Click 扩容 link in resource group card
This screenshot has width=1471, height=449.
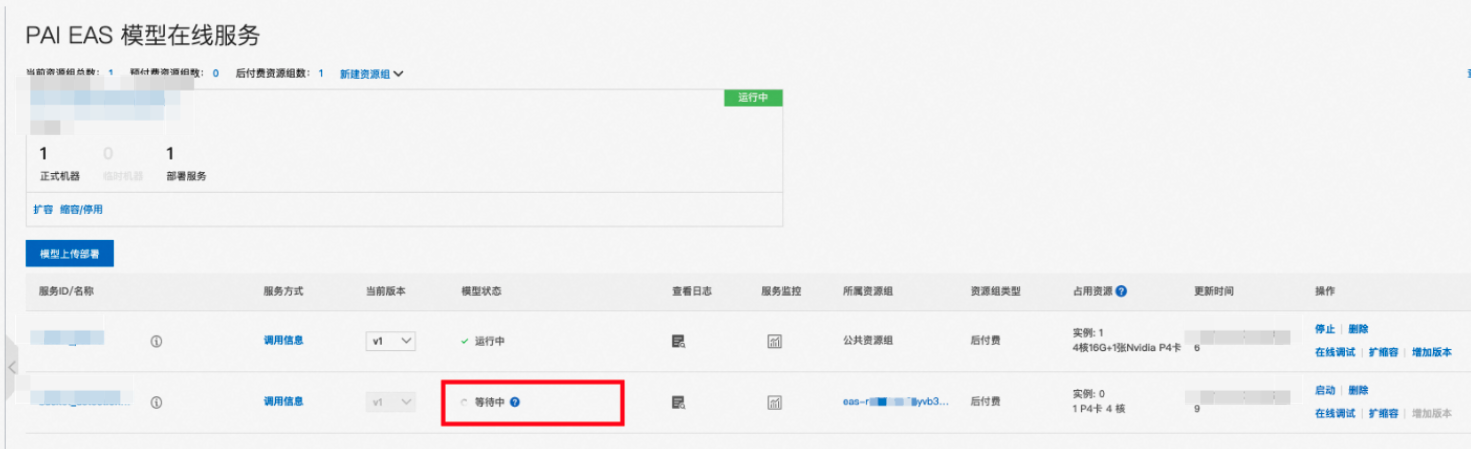pos(43,209)
